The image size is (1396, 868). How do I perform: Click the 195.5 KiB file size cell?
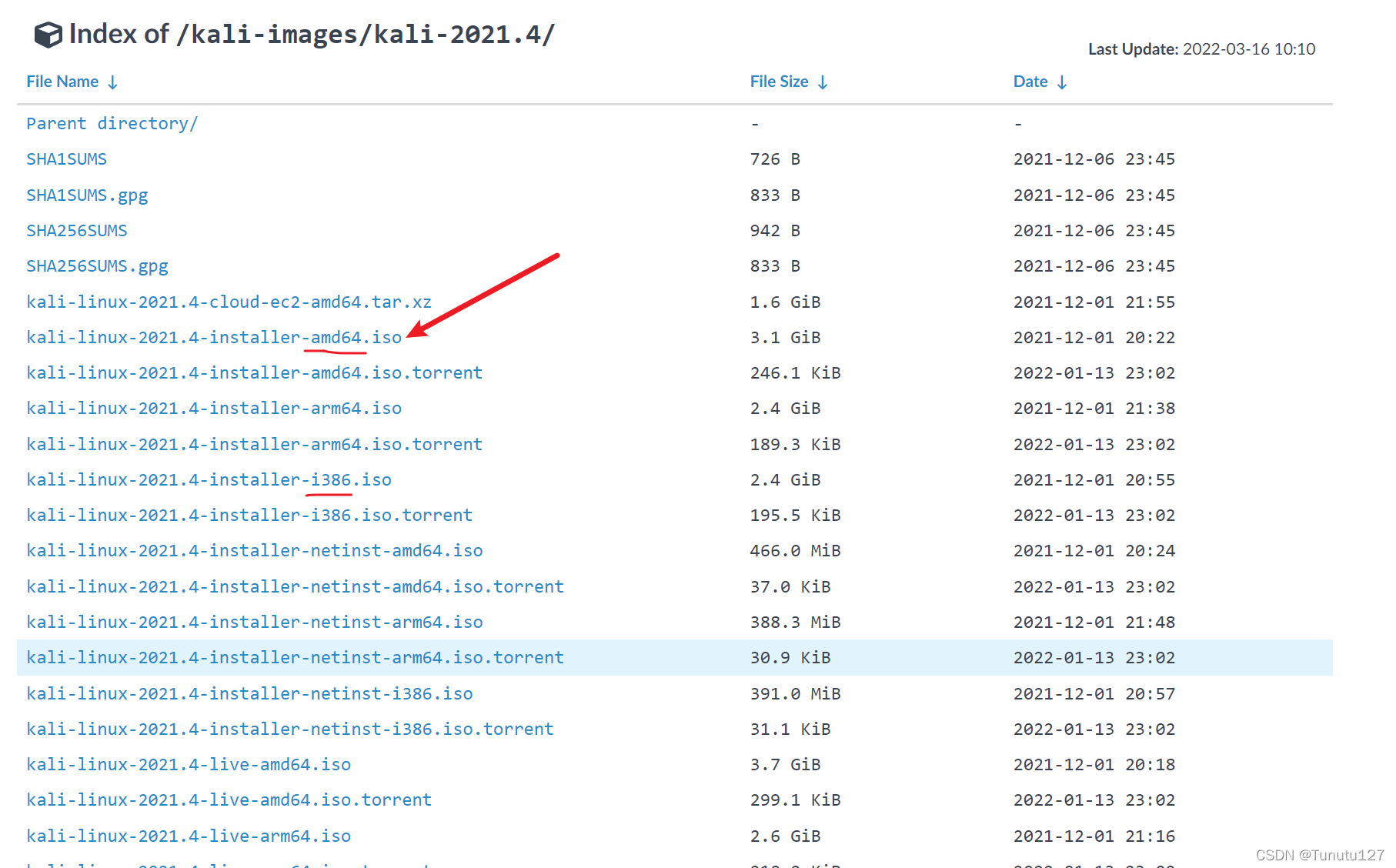tap(795, 516)
